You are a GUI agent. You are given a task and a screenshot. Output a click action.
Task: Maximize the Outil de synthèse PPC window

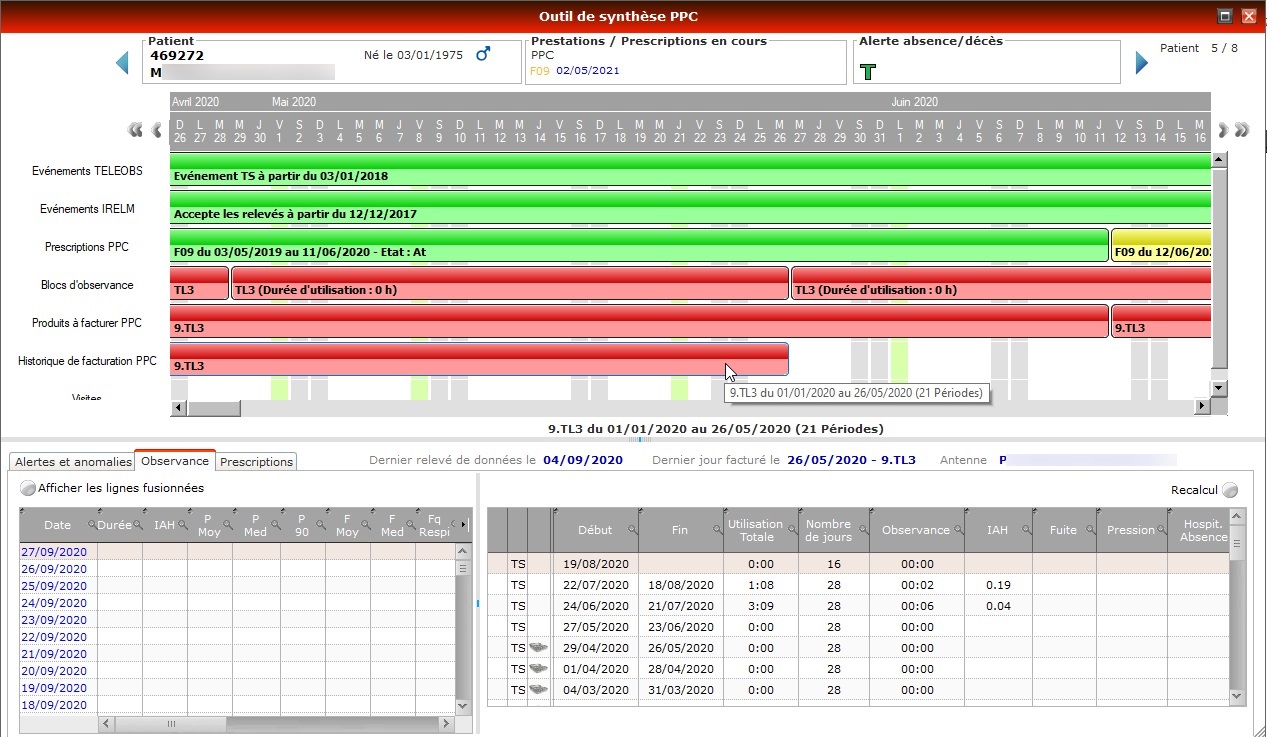coord(1224,16)
